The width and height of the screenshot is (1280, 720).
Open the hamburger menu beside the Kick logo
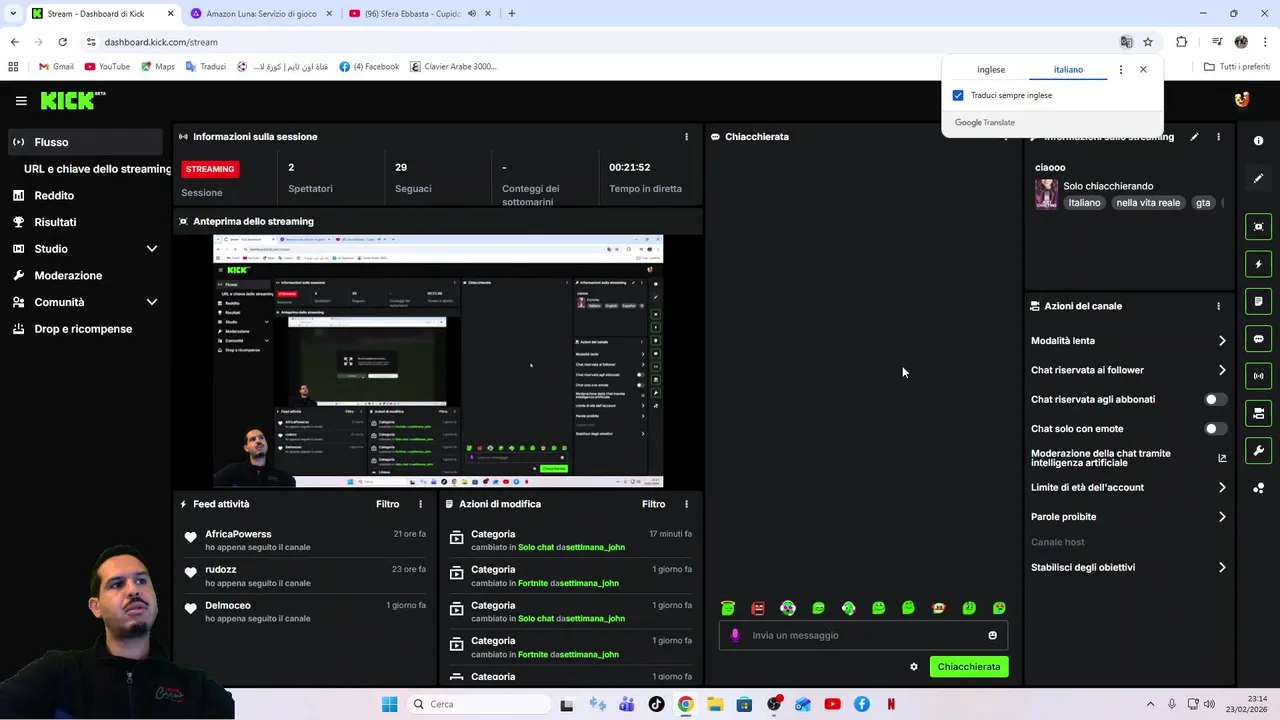point(21,100)
